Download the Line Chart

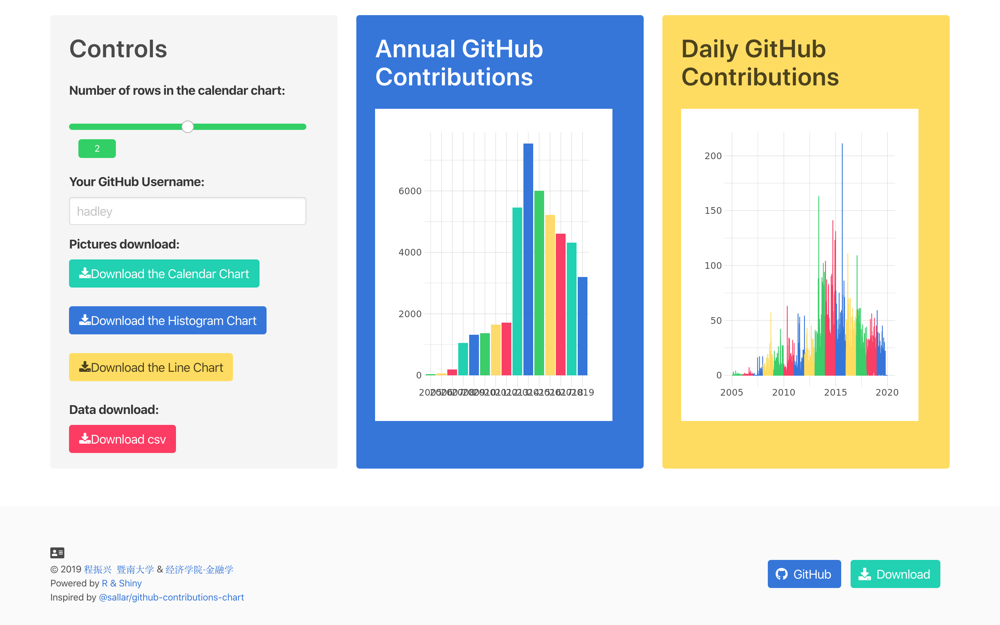coord(151,367)
